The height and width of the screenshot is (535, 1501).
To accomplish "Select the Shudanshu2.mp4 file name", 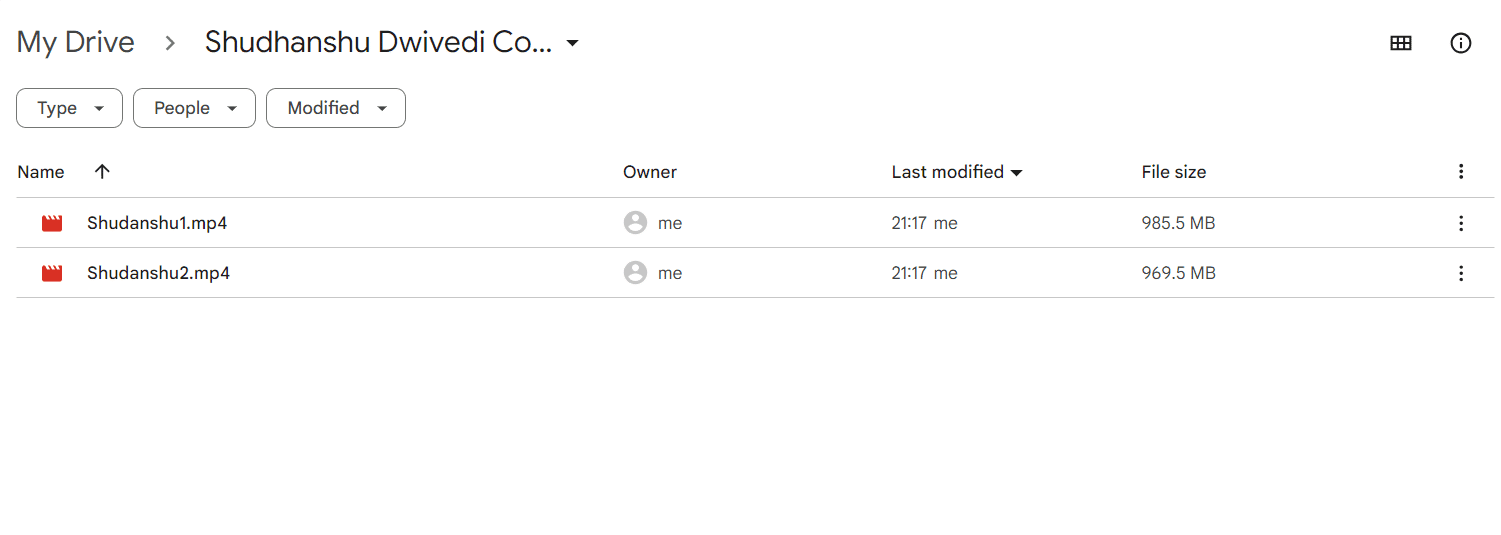I will [158, 273].
